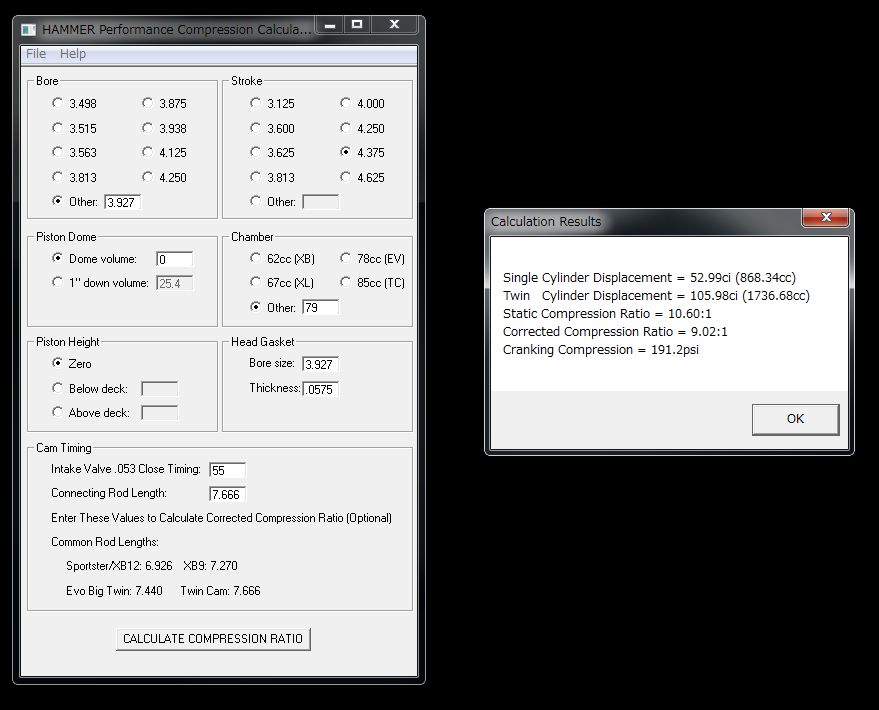The height and width of the screenshot is (710, 879).
Task: Click the Intake Valve Close Timing field
Action: point(227,470)
